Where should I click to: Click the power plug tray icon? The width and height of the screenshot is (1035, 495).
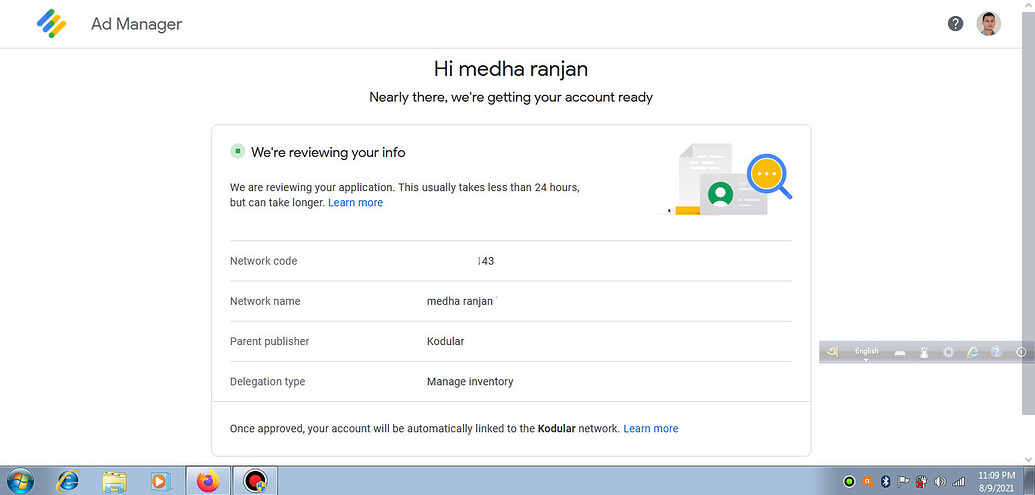tap(922, 481)
